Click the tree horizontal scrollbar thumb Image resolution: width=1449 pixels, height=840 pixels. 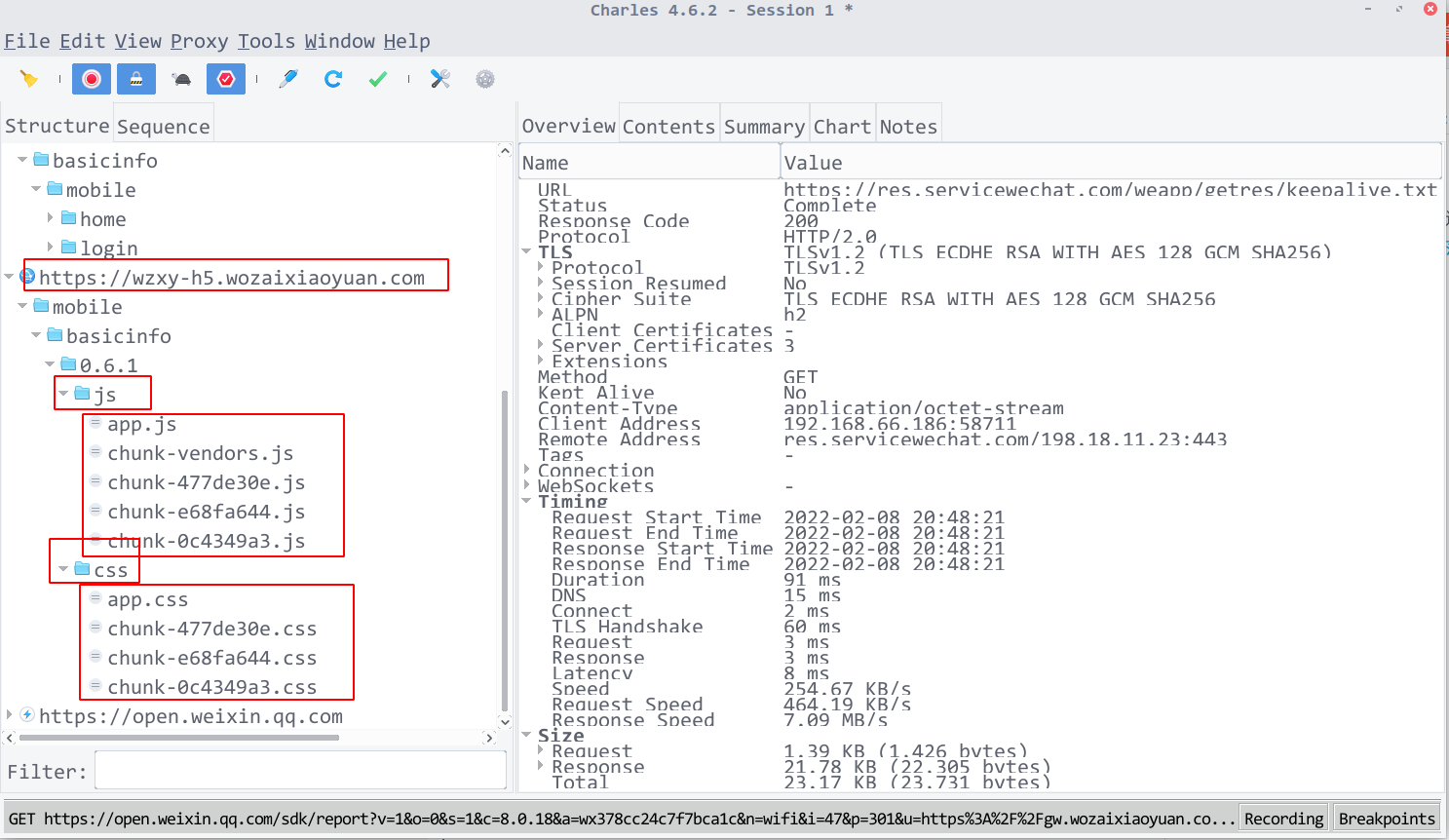pyautogui.click(x=178, y=738)
